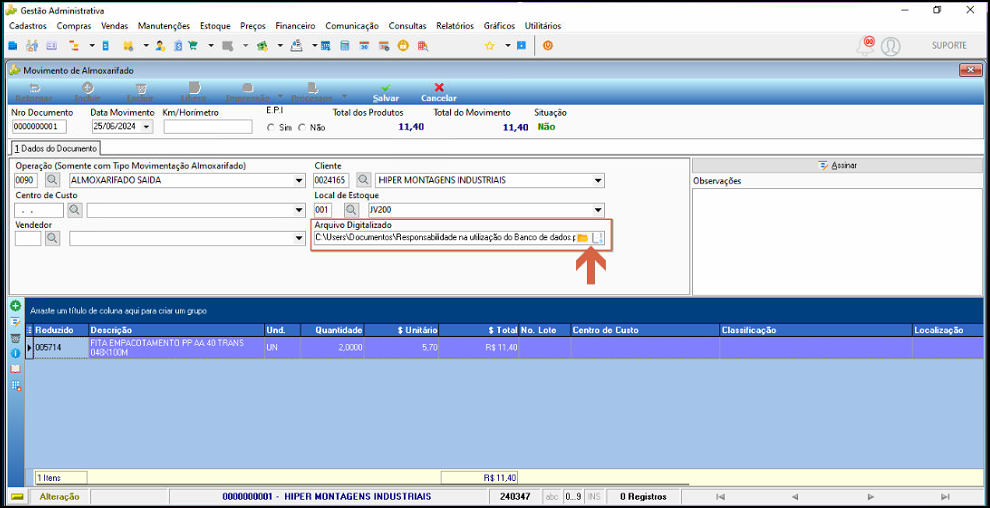
Task: Click the Nro Documento input field
Action: click(39, 127)
